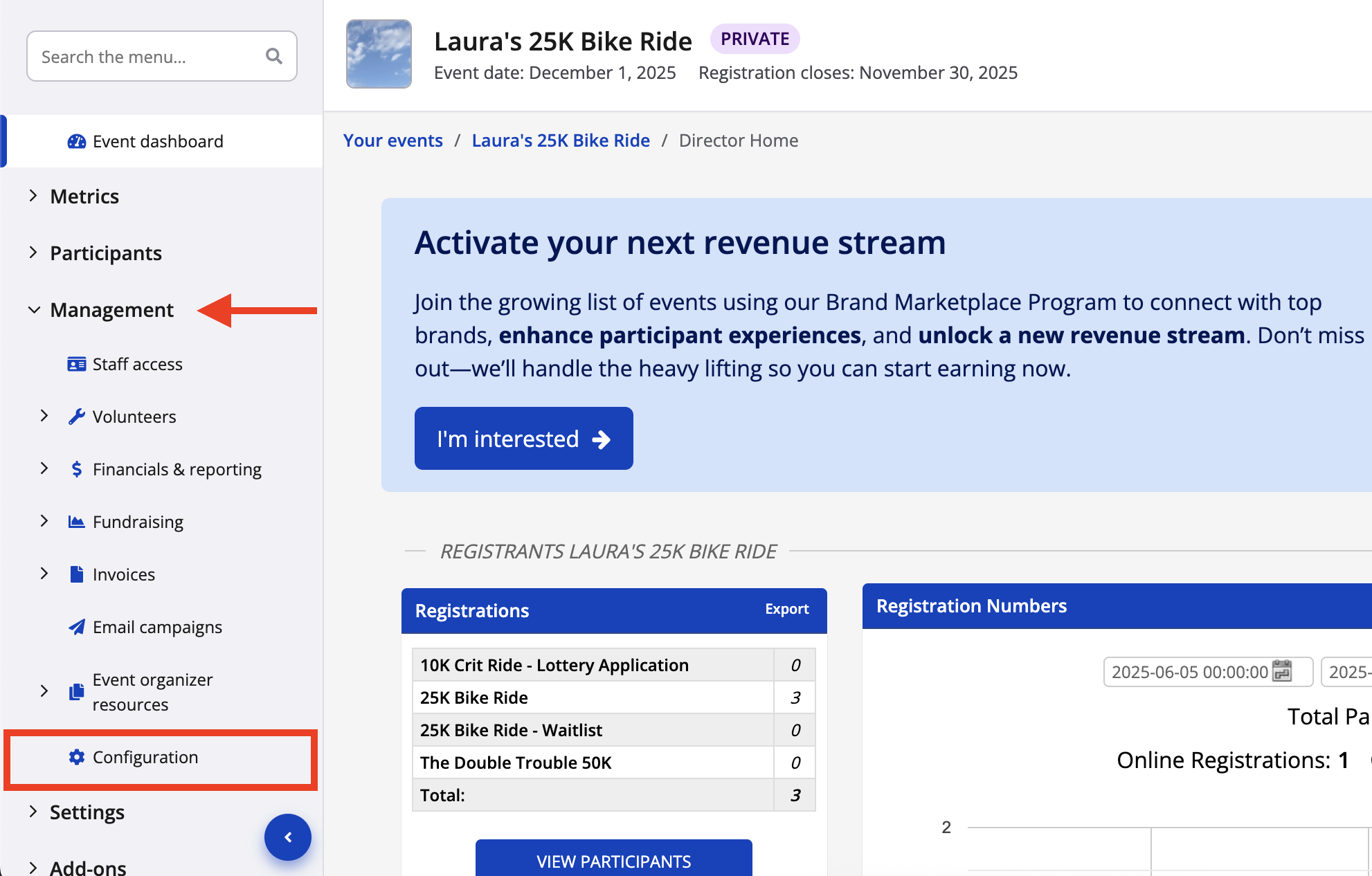The image size is (1372, 876).
Task: Click the Event dashboard gauge icon
Action: [x=76, y=142]
